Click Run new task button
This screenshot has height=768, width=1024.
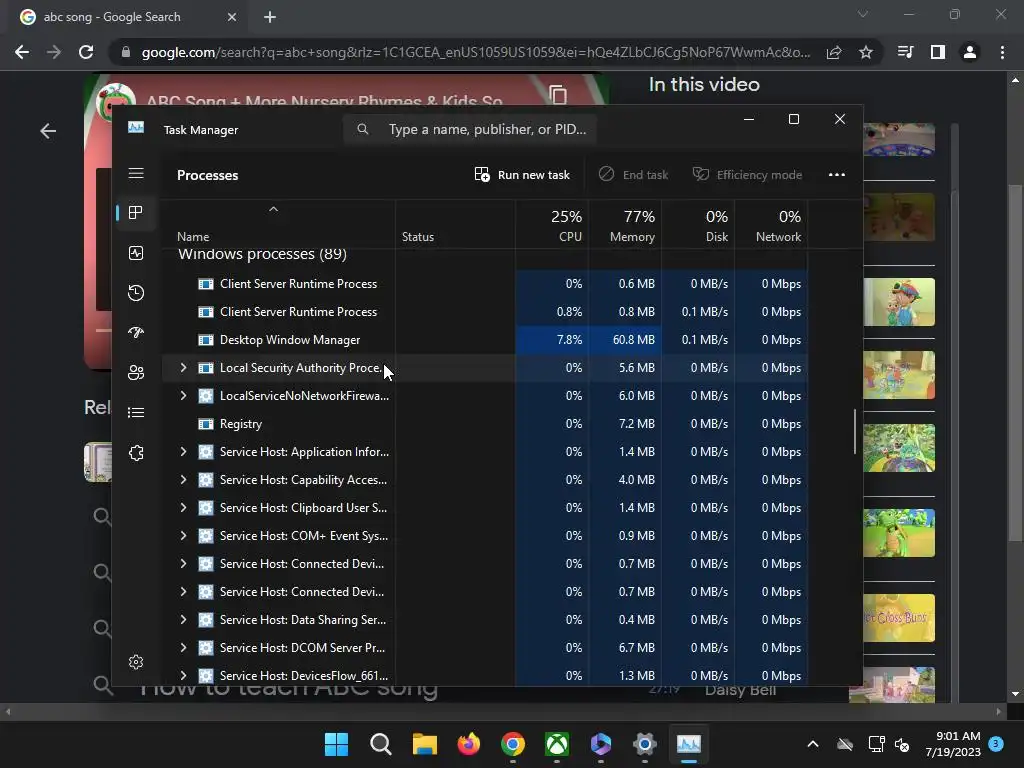click(522, 174)
